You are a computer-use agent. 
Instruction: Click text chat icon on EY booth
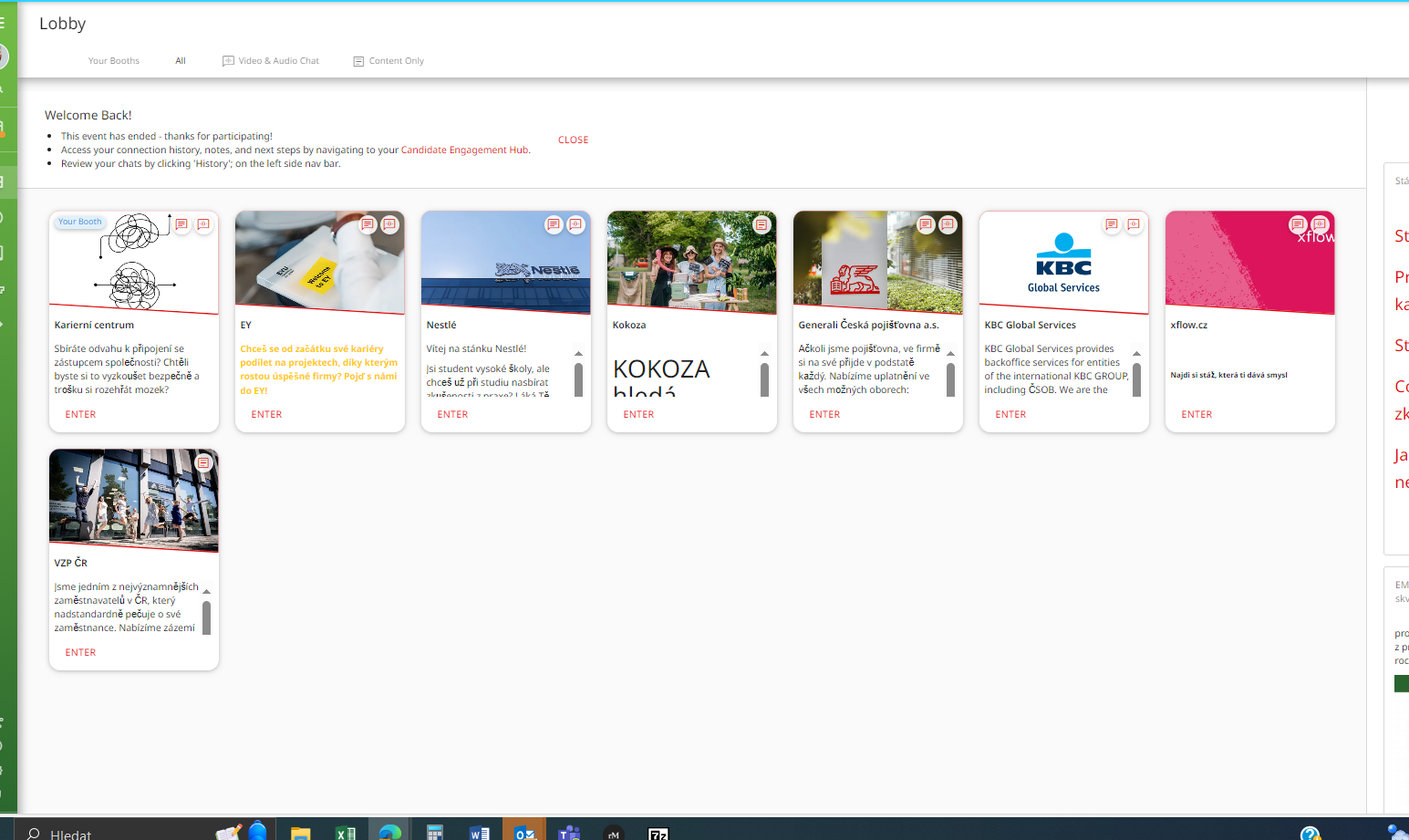[368, 224]
